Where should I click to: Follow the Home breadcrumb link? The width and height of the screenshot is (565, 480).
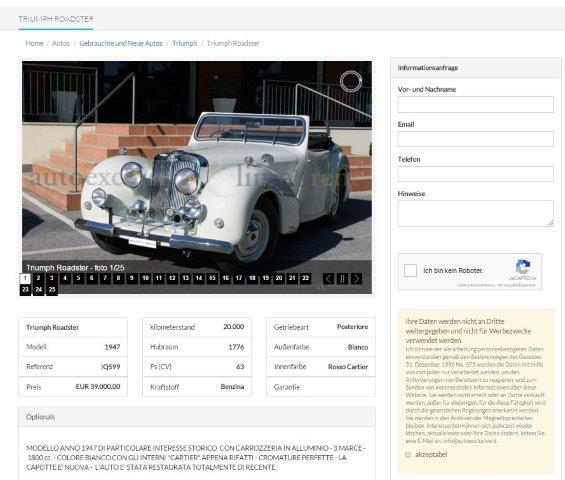click(x=34, y=43)
